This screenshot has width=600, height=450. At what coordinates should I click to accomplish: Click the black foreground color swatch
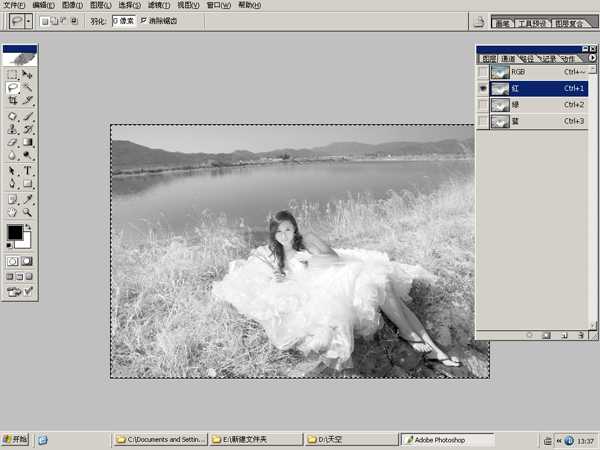14,232
